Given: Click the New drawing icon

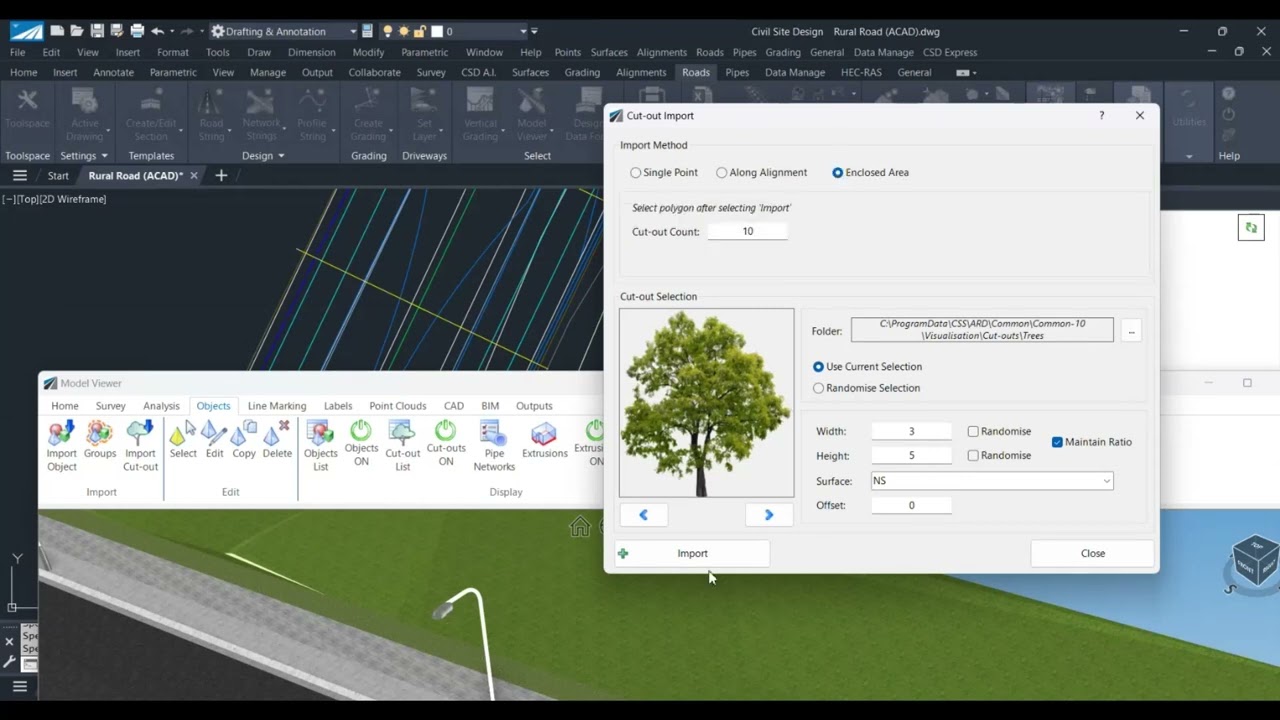Looking at the screenshot, I should click(58, 31).
